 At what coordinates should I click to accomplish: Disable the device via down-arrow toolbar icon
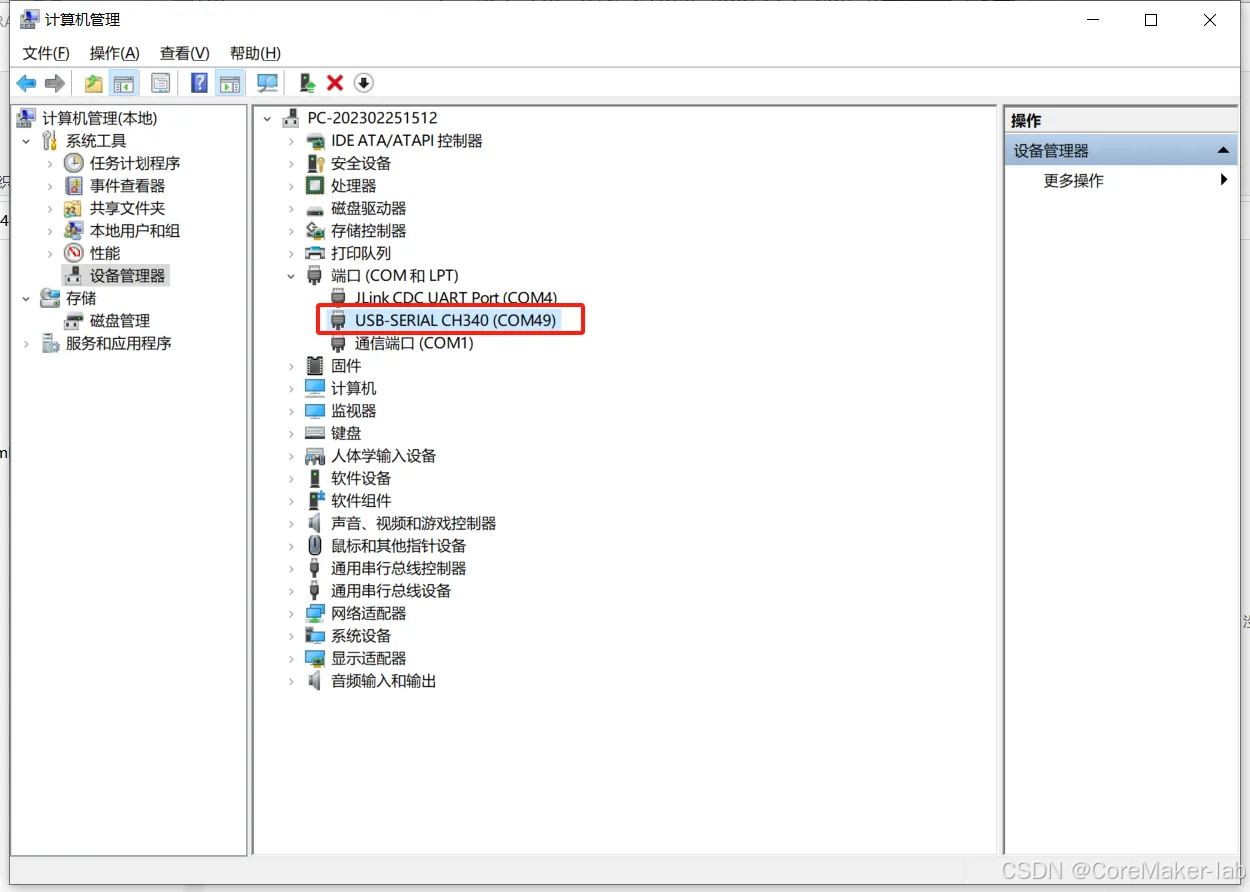363,83
